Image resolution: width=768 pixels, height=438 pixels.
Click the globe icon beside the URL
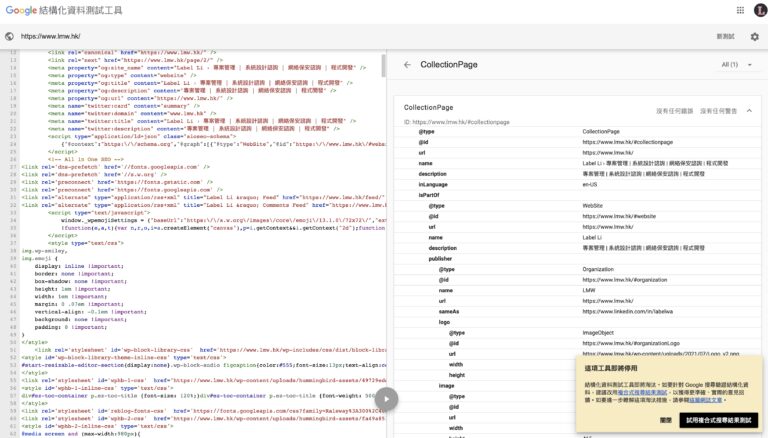click(x=9, y=36)
